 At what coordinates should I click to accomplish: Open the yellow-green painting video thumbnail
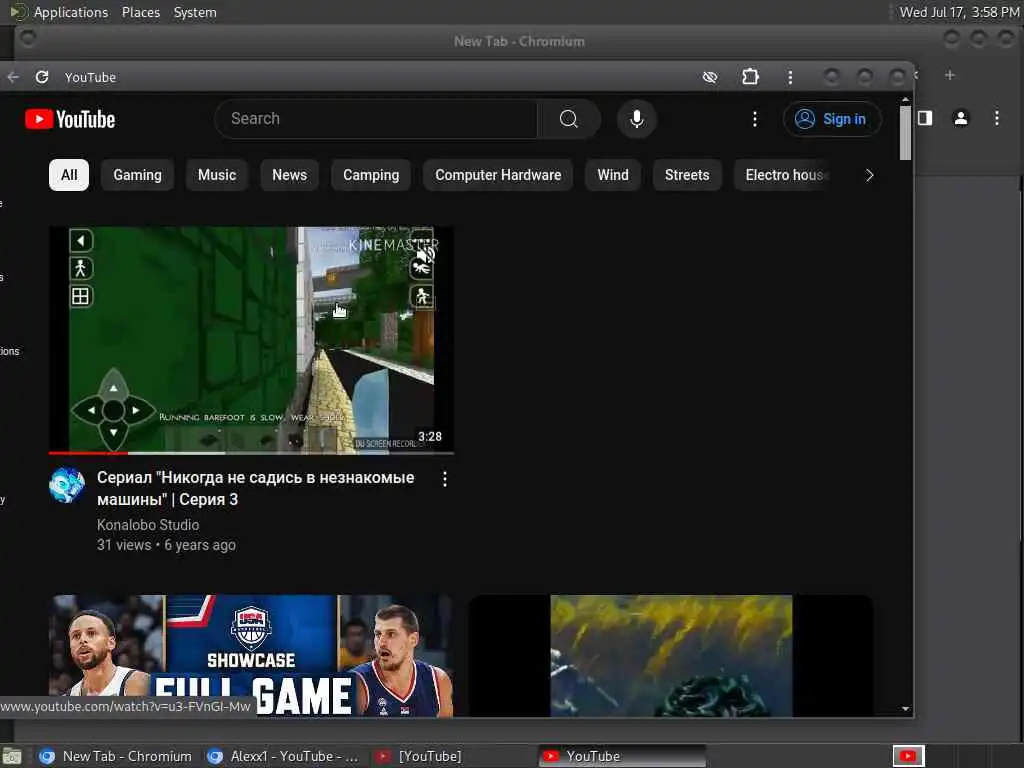pos(671,655)
